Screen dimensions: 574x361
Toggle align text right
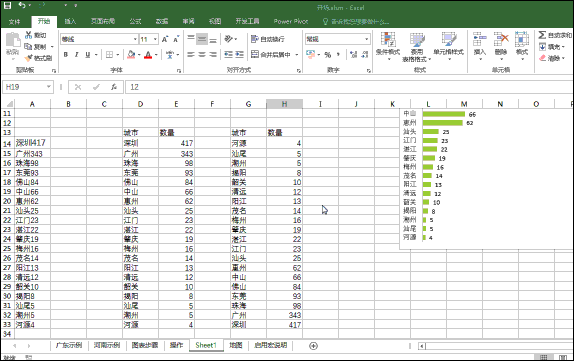(x=213, y=55)
